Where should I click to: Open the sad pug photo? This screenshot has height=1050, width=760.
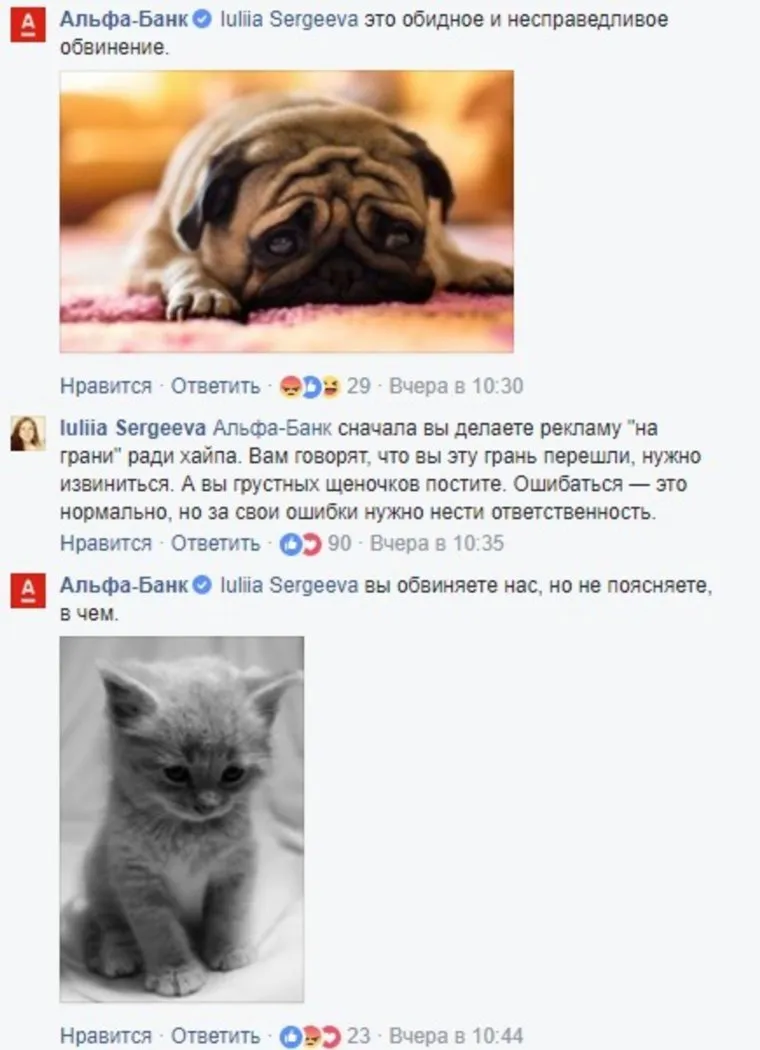coord(287,211)
